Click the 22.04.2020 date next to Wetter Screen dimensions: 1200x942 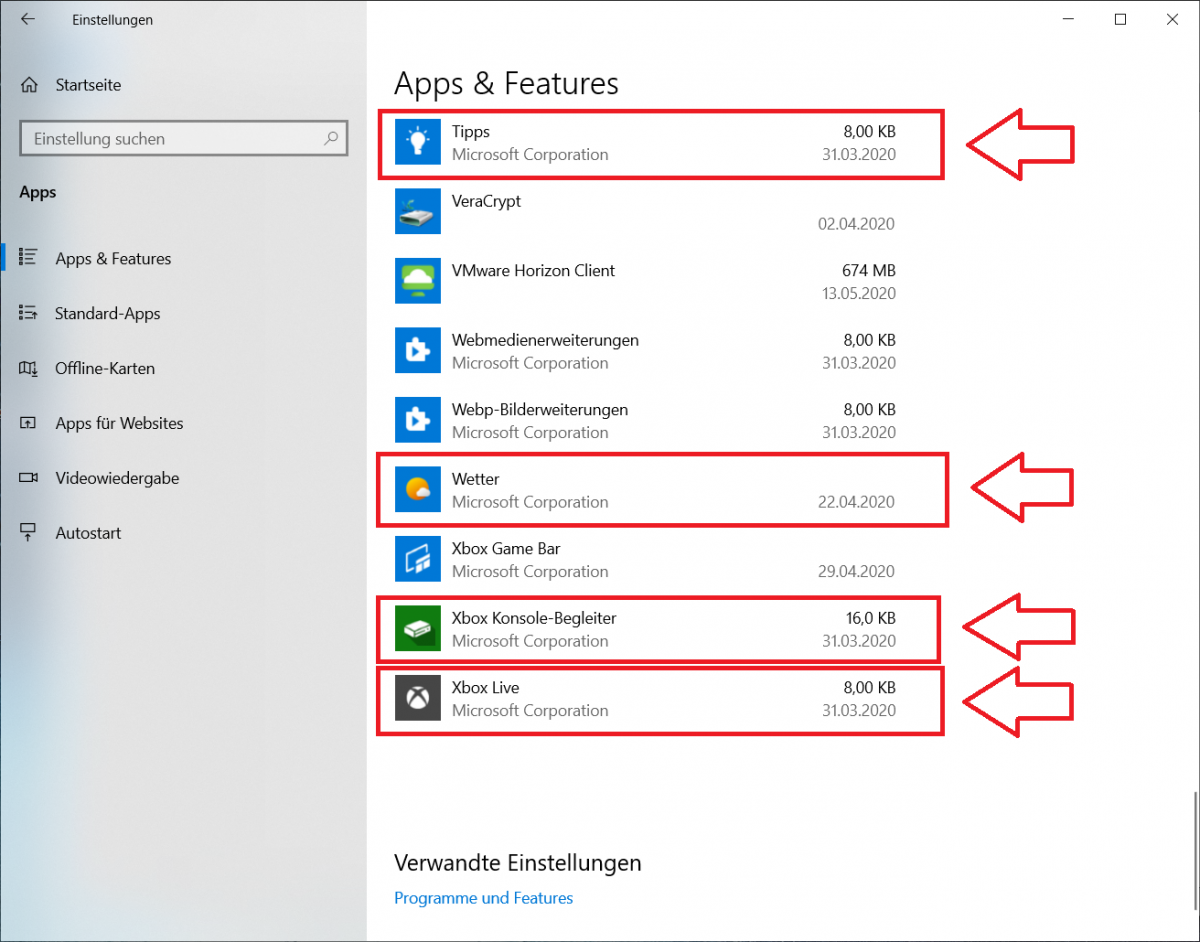pyautogui.click(x=856, y=502)
